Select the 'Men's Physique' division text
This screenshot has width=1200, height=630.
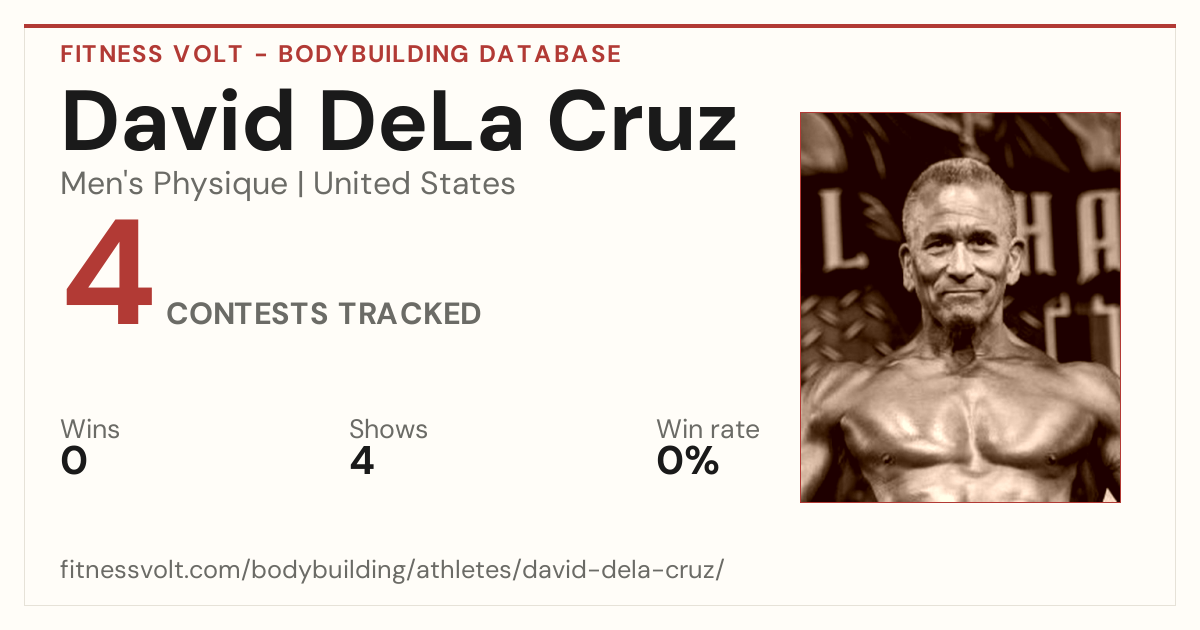point(174,184)
